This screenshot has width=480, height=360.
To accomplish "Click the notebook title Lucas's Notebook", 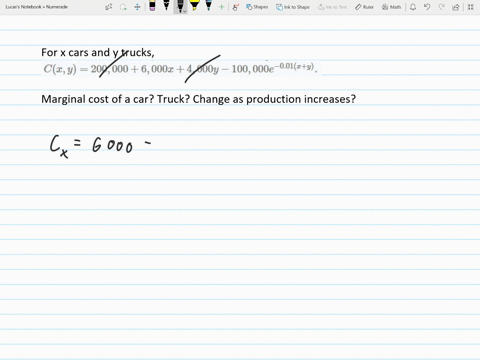I will point(36,7).
